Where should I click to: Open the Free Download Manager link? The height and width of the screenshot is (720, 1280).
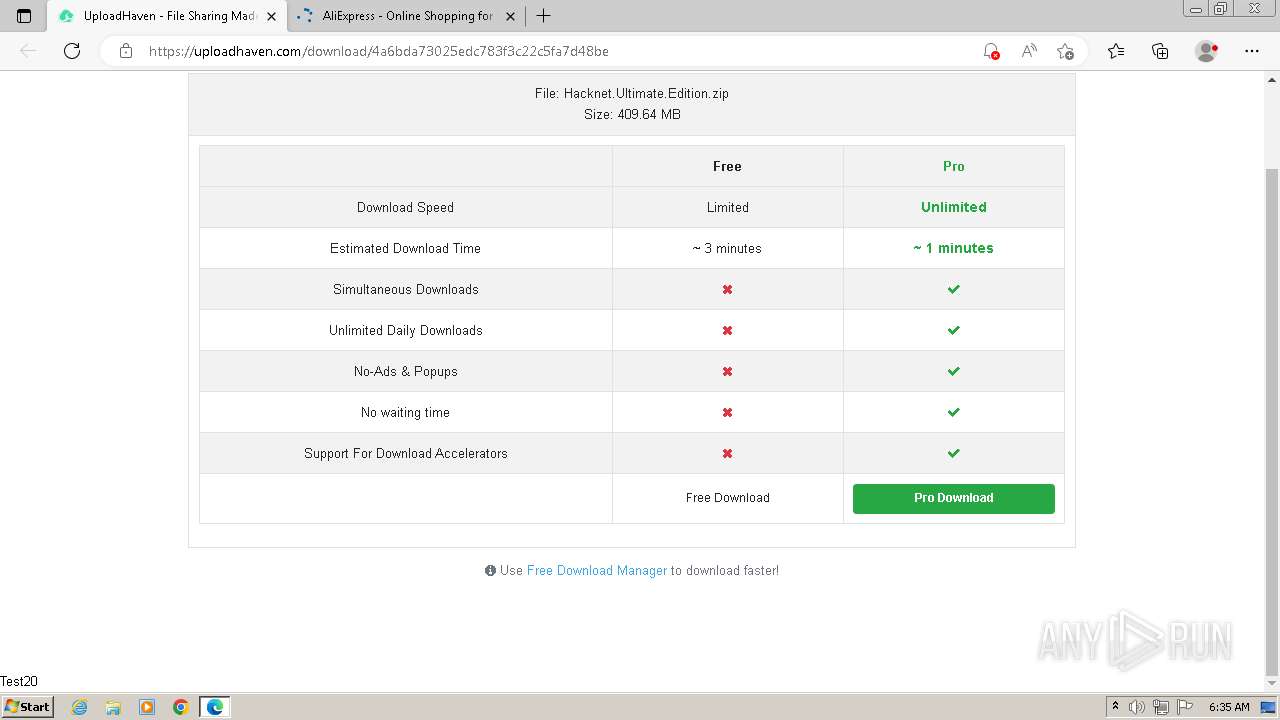tap(597, 571)
